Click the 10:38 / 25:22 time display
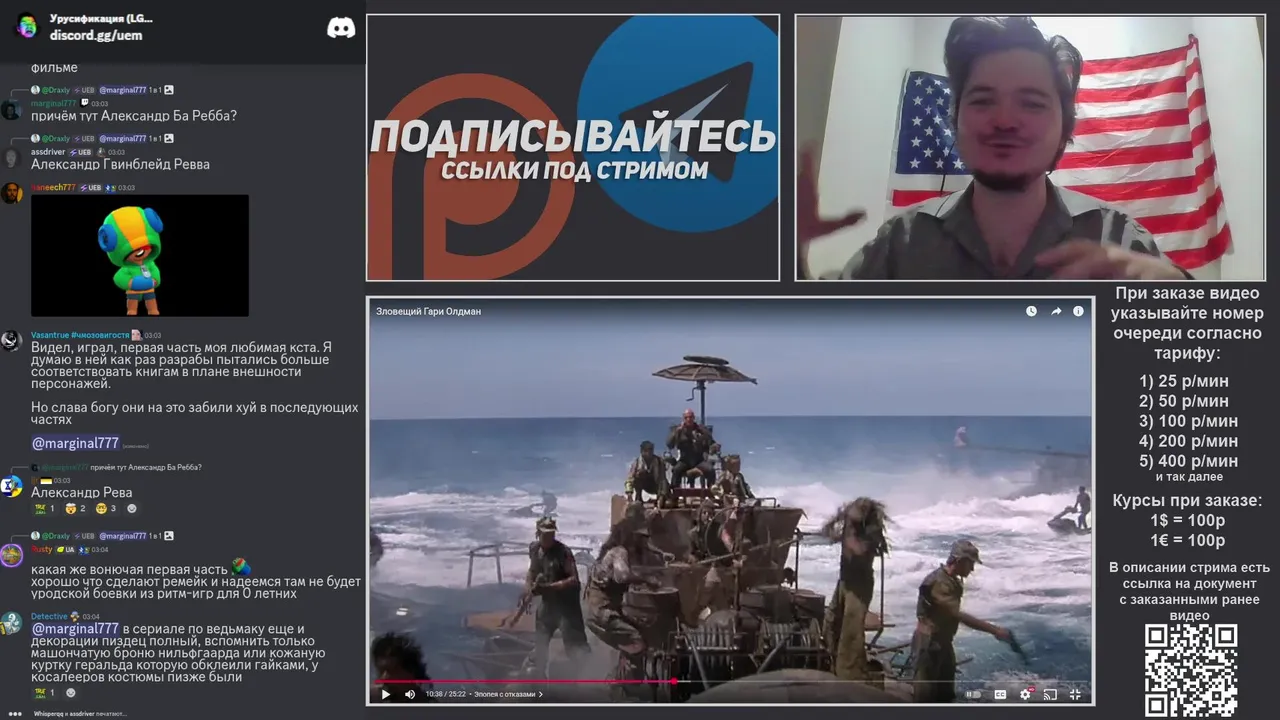This screenshot has height=720, width=1280. click(x=447, y=694)
